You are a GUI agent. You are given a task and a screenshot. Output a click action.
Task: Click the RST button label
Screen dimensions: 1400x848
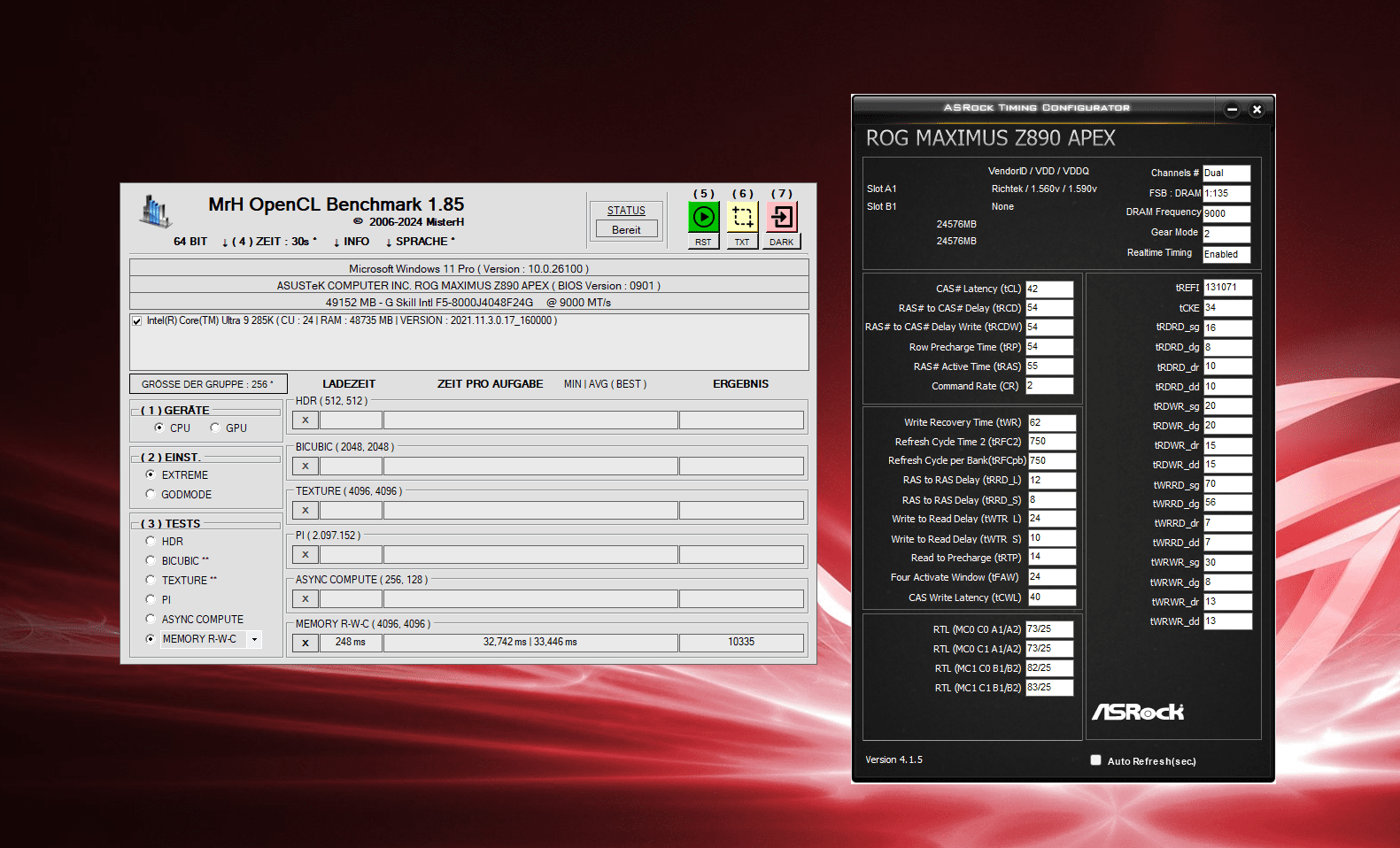click(x=703, y=242)
